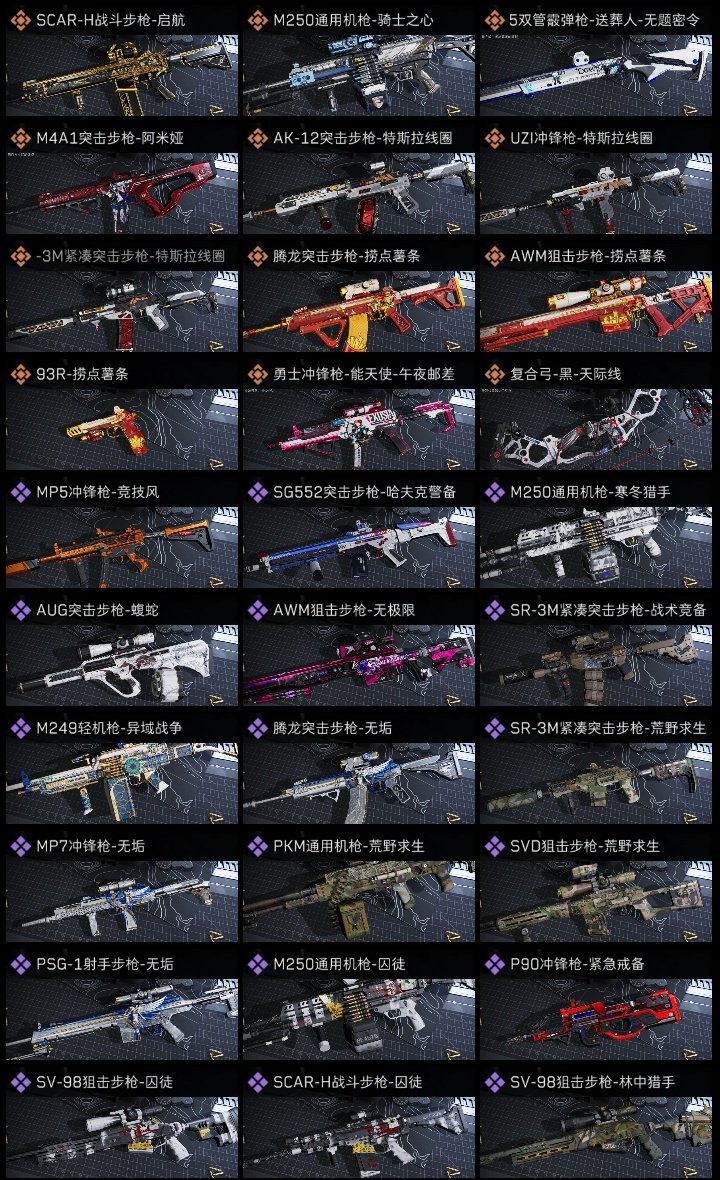
Task: Click the SG552突击步枪-哈夫克警备 title text
Action: pyautogui.click(x=365, y=492)
